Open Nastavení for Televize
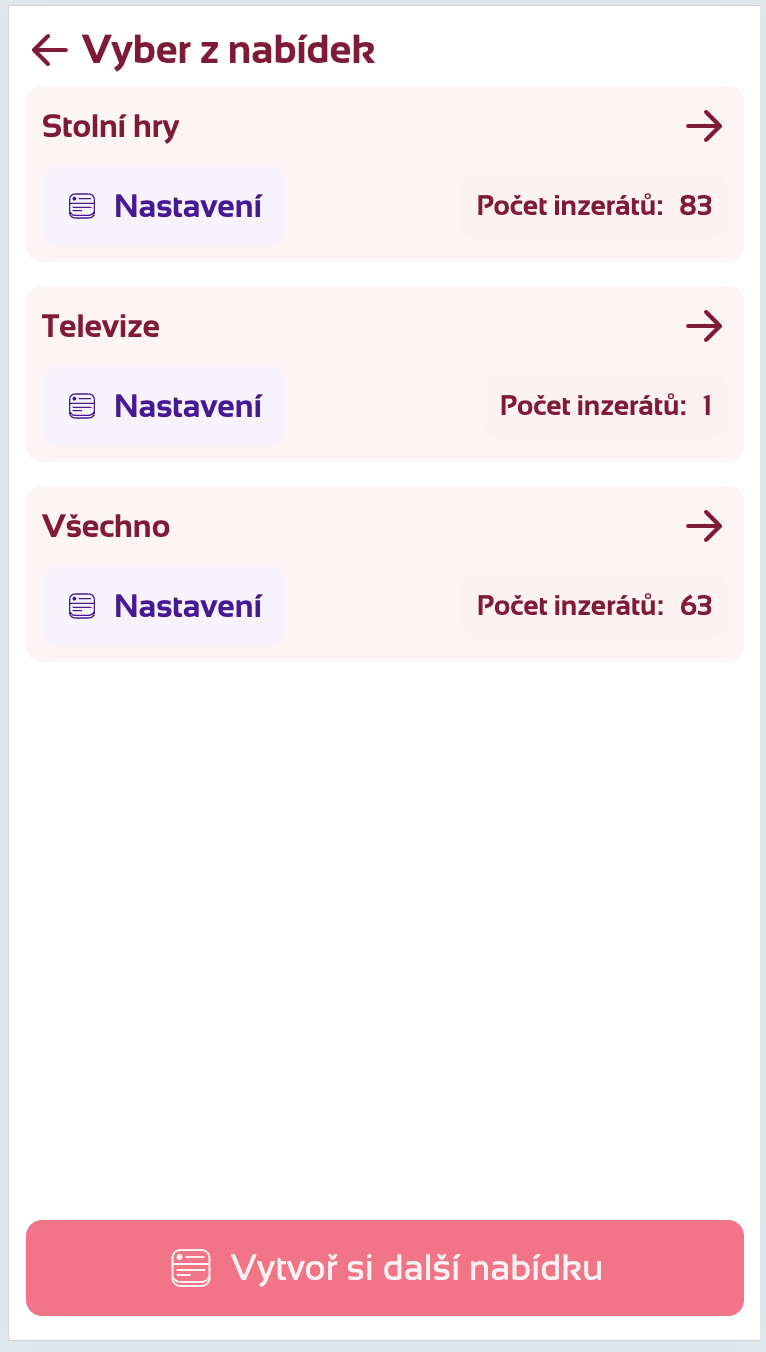The width and height of the screenshot is (766, 1352). (x=163, y=406)
